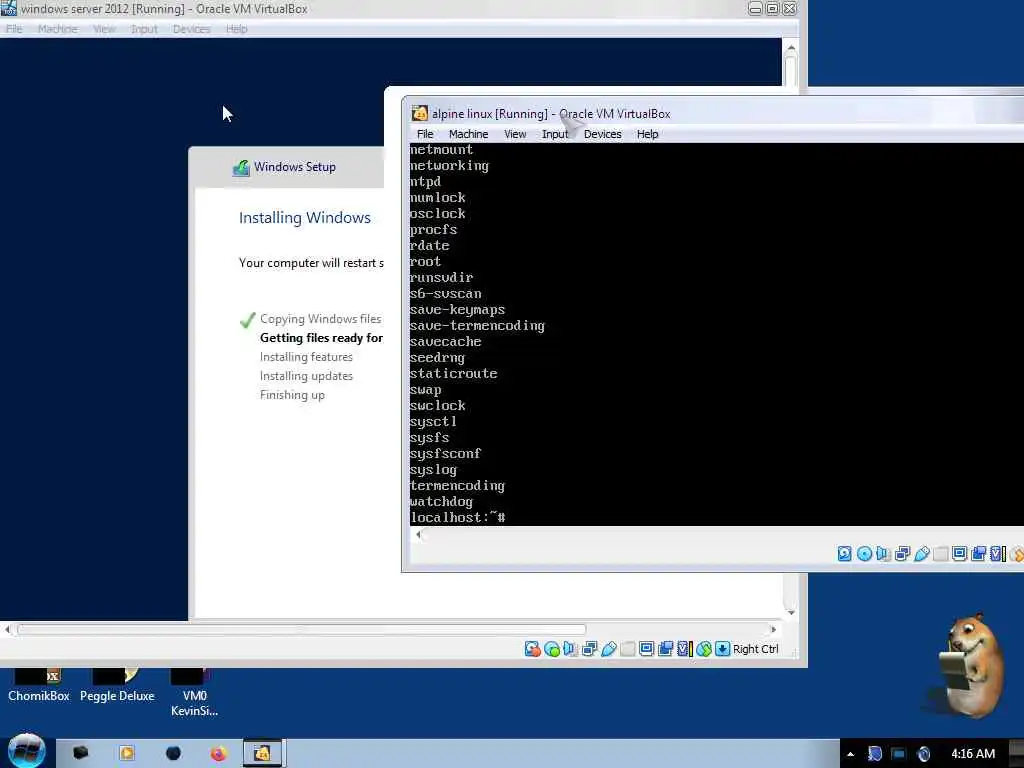Click recording indicator in windows server status bar

665,649
